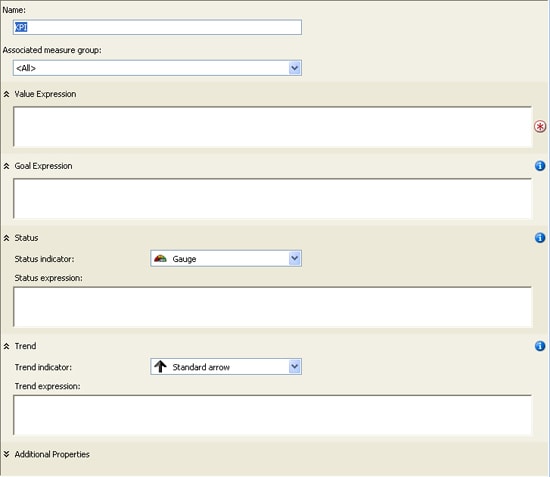The image size is (550, 477).
Task: Collapse the Trend section chevron
Action: (6, 347)
